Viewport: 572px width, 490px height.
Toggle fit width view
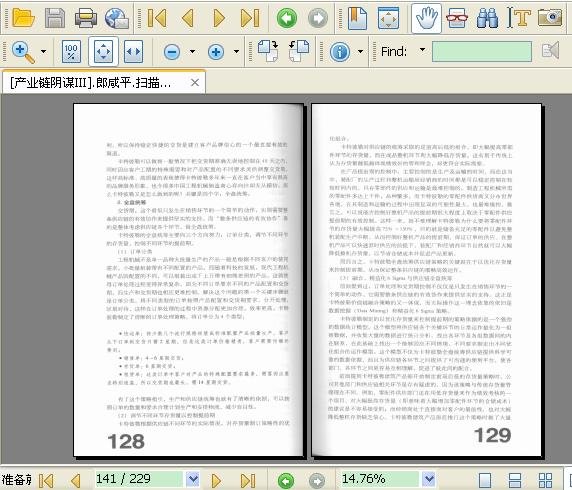coord(134,52)
